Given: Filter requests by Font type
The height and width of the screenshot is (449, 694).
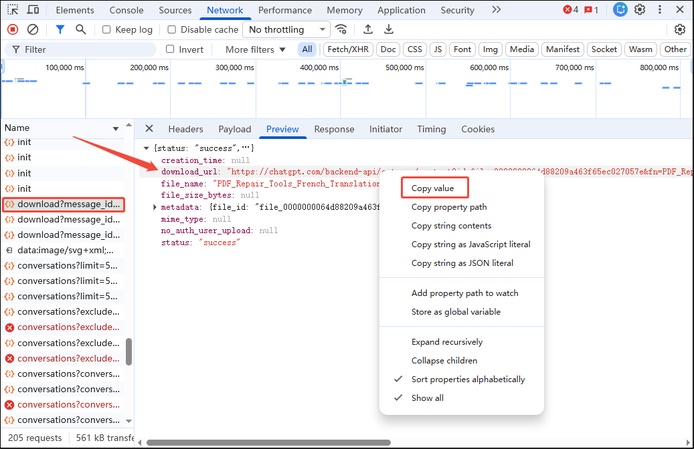Looking at the screenshot, I should (463, 49).
